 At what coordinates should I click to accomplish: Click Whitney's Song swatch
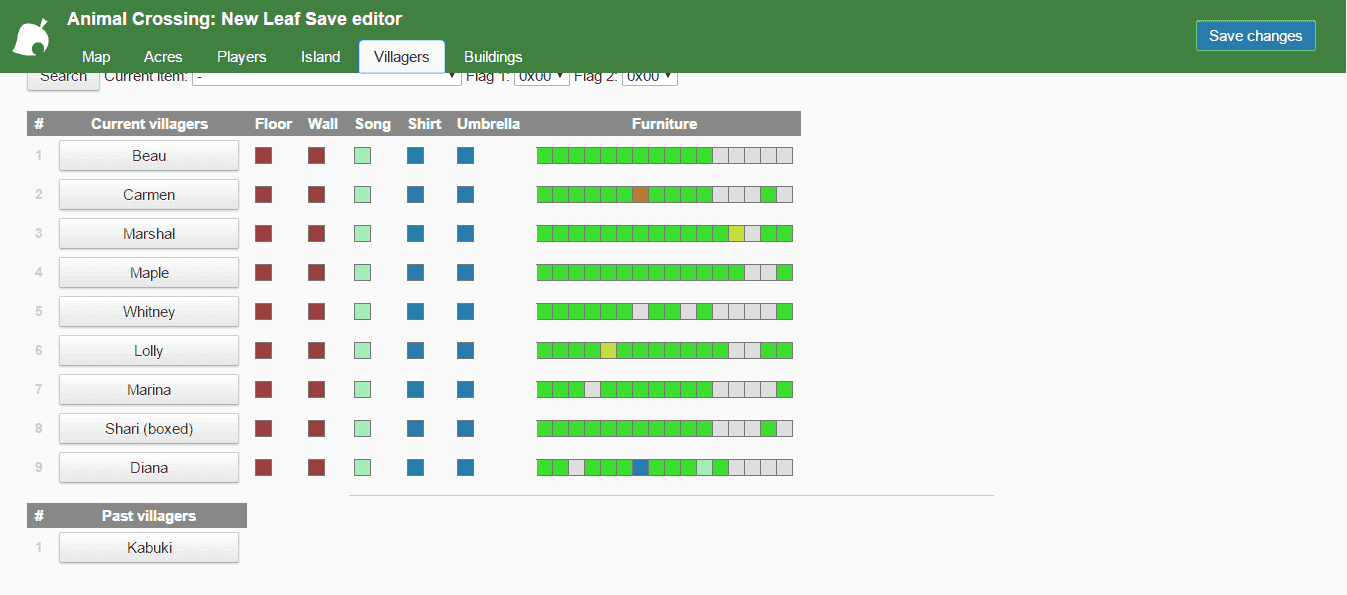pos(362,312)
